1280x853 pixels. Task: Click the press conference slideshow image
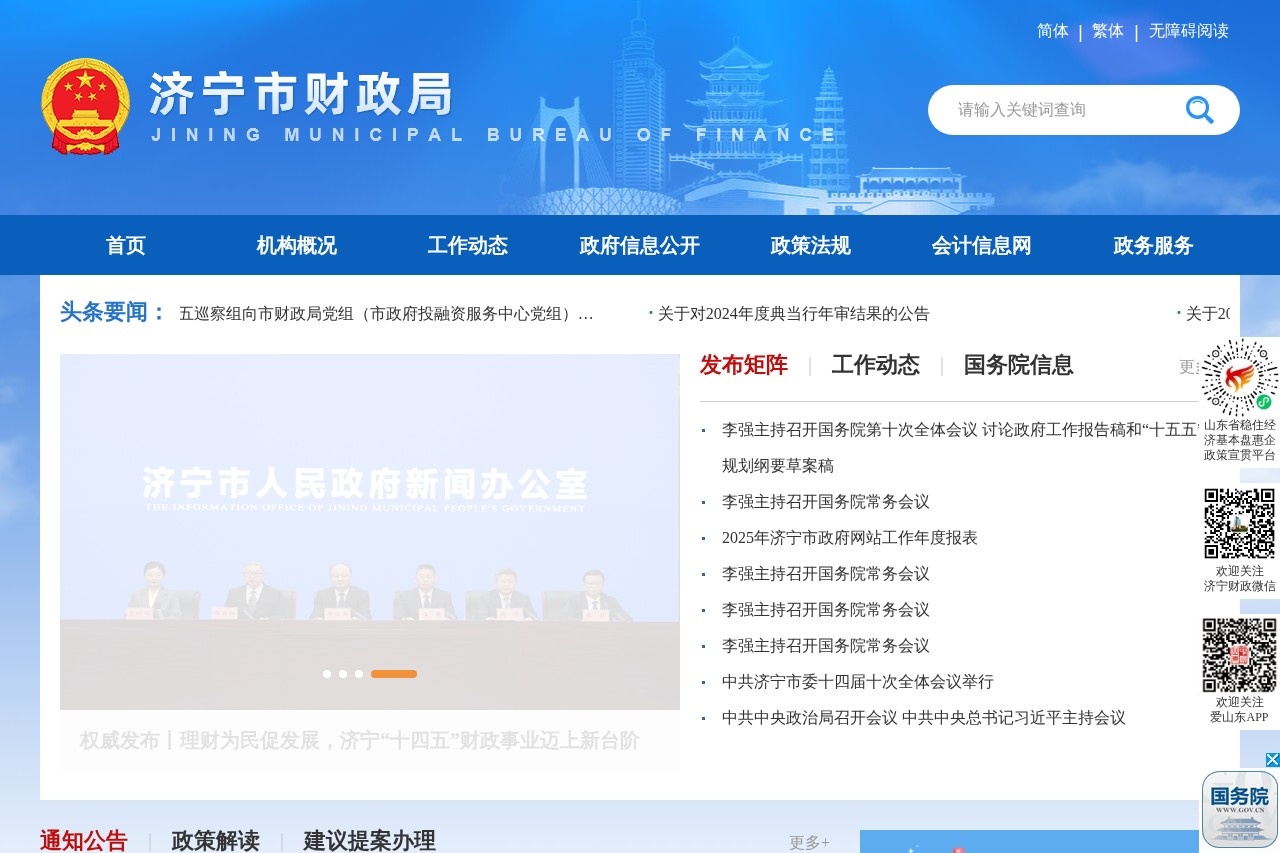370,532
